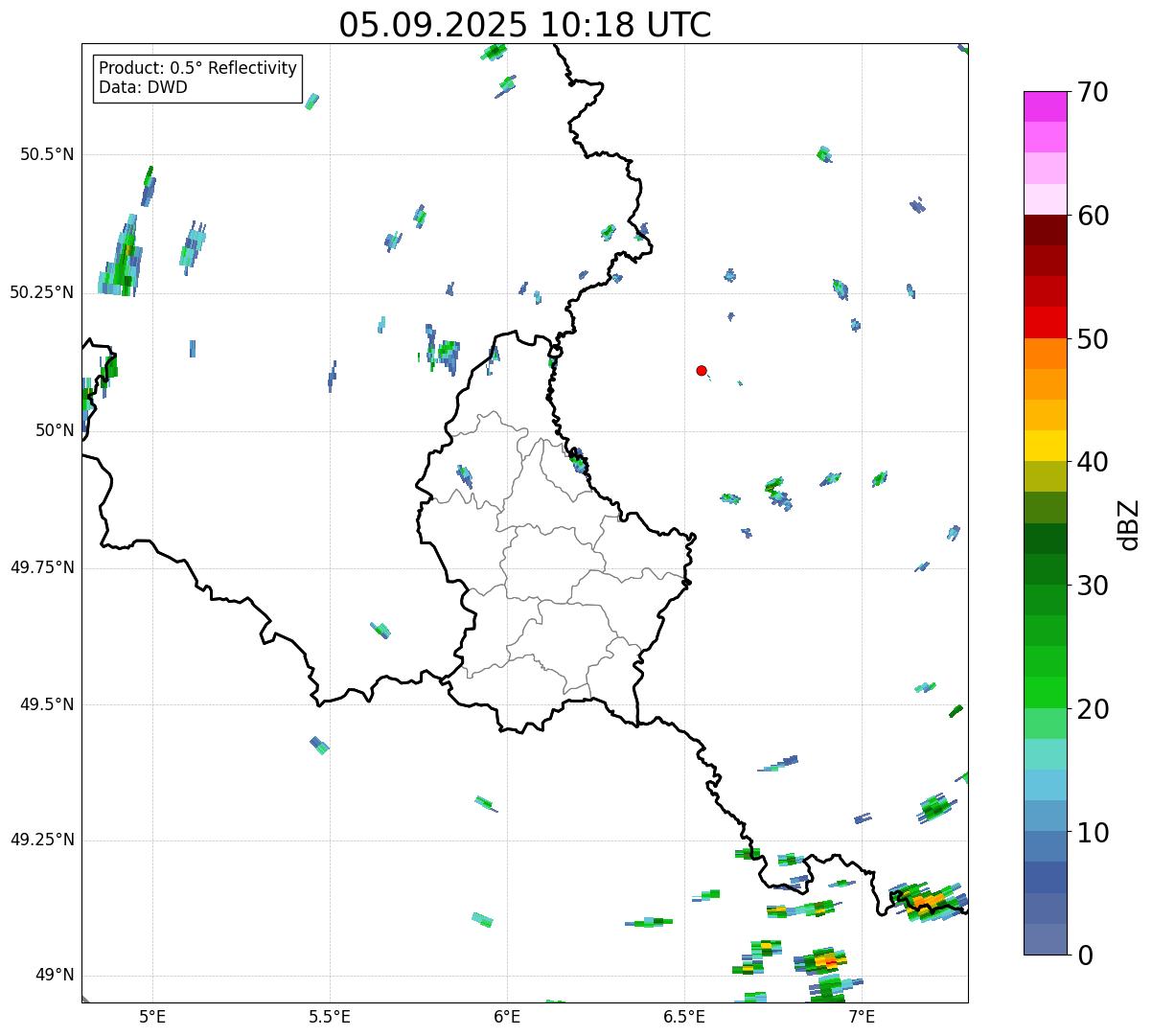The image size is (1152, 1036).
Task: Click the 60 value on colorbar
Action: (1093, 216)
